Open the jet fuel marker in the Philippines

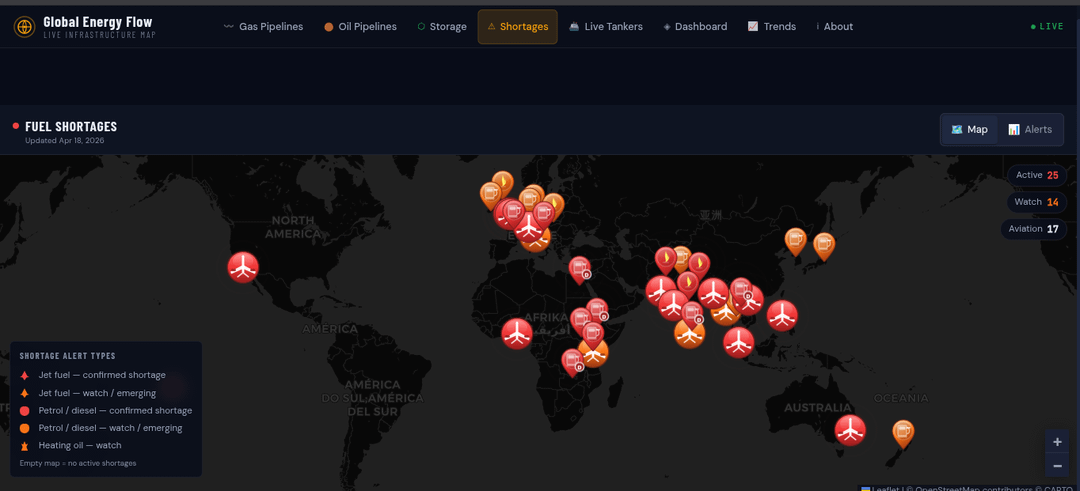[782, 314]
